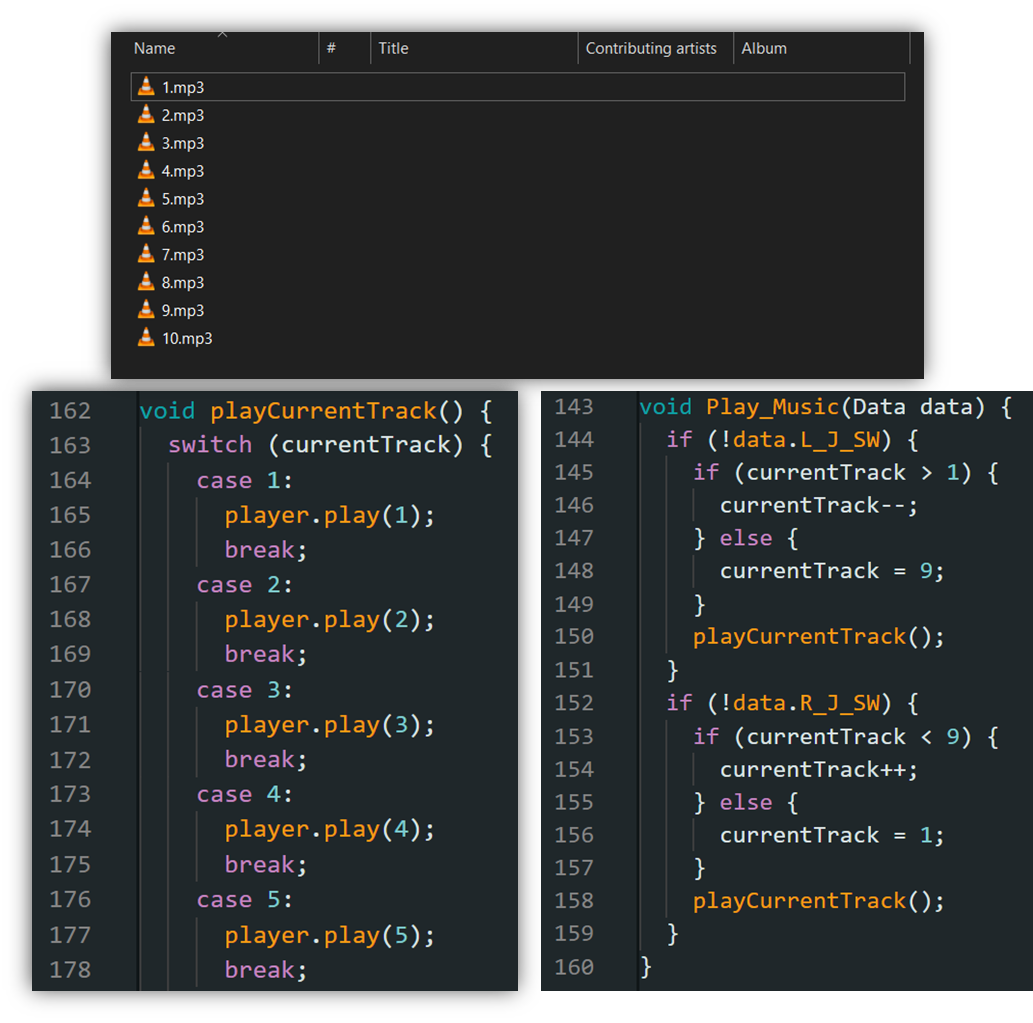Image resolution: width=1033 pixels, height=1023 pixels.
Task: Click the VLC icon of 3.mp3
Action: tap(146, 142)
